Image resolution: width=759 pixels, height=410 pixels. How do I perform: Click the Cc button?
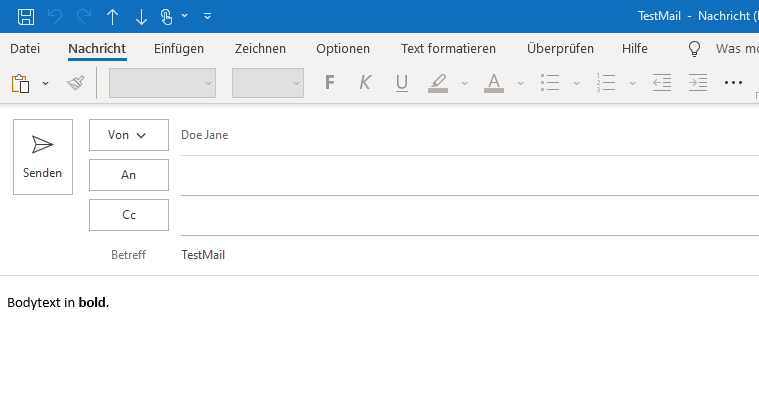coord(129,215)
